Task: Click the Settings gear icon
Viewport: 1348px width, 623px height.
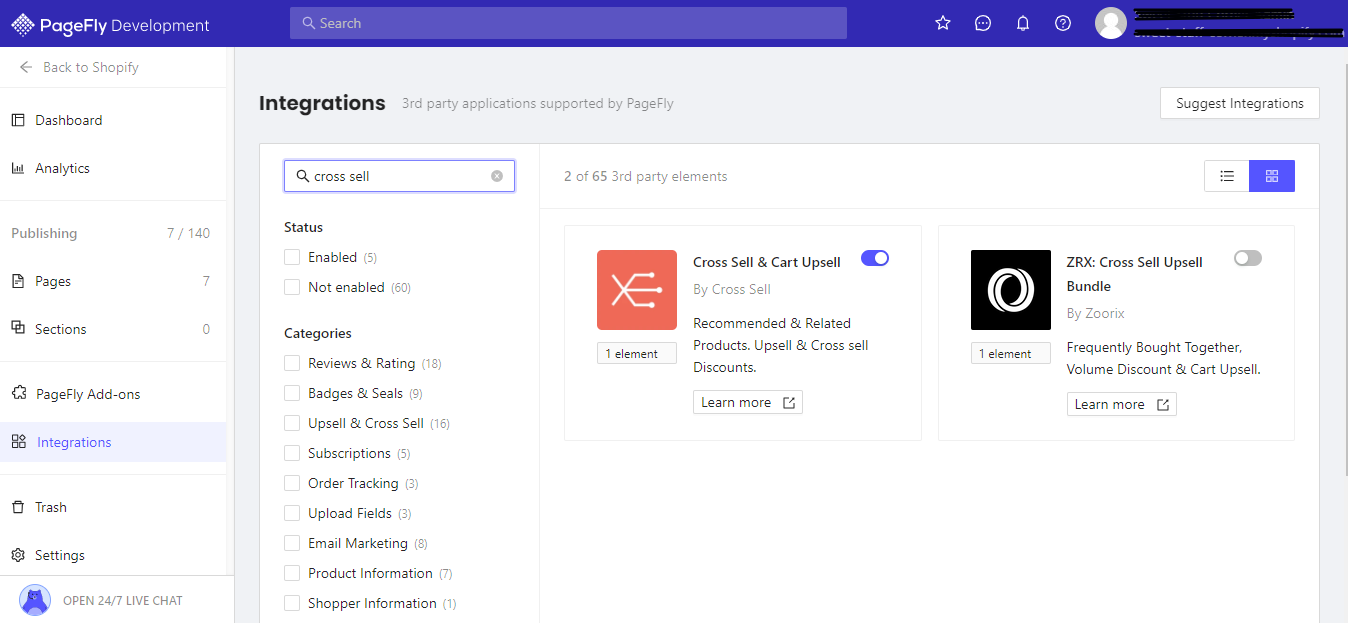Action: point(18,555)
